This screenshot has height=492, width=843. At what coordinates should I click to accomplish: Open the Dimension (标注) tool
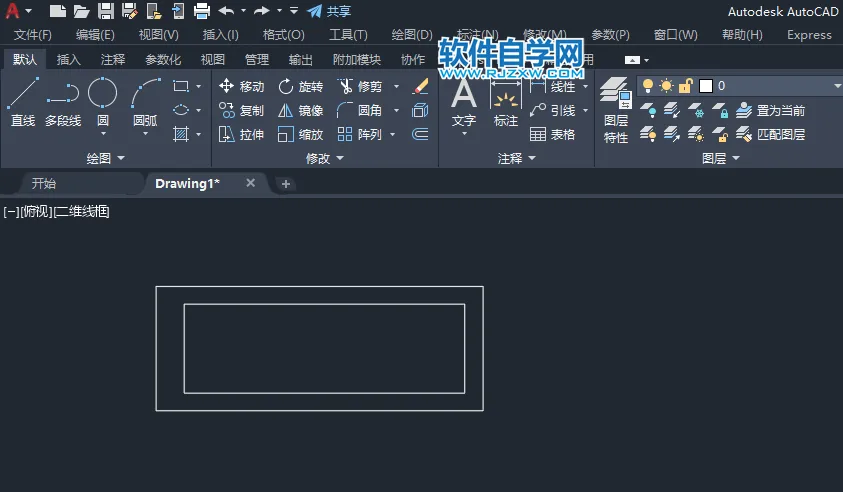[505, 103]
